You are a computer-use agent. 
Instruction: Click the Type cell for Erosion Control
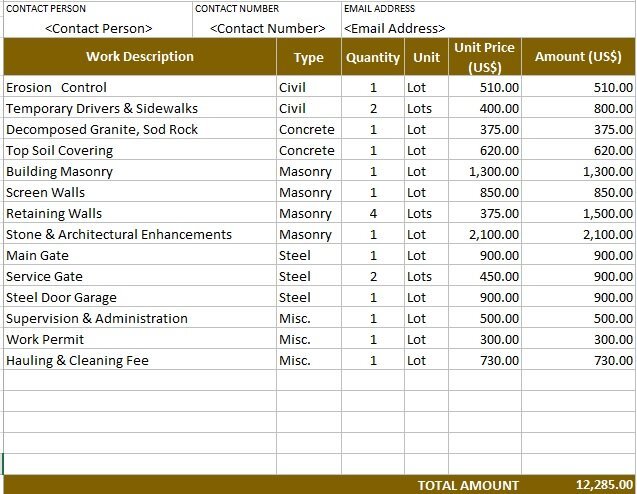309,87
